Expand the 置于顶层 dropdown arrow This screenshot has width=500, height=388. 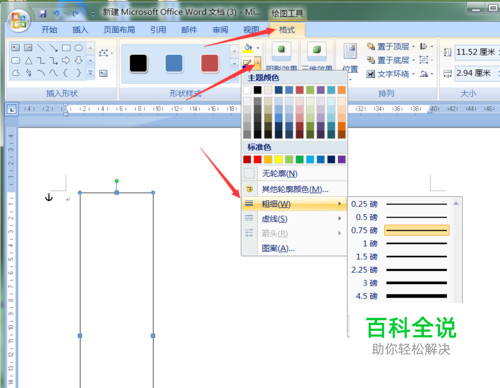(413, 47)
